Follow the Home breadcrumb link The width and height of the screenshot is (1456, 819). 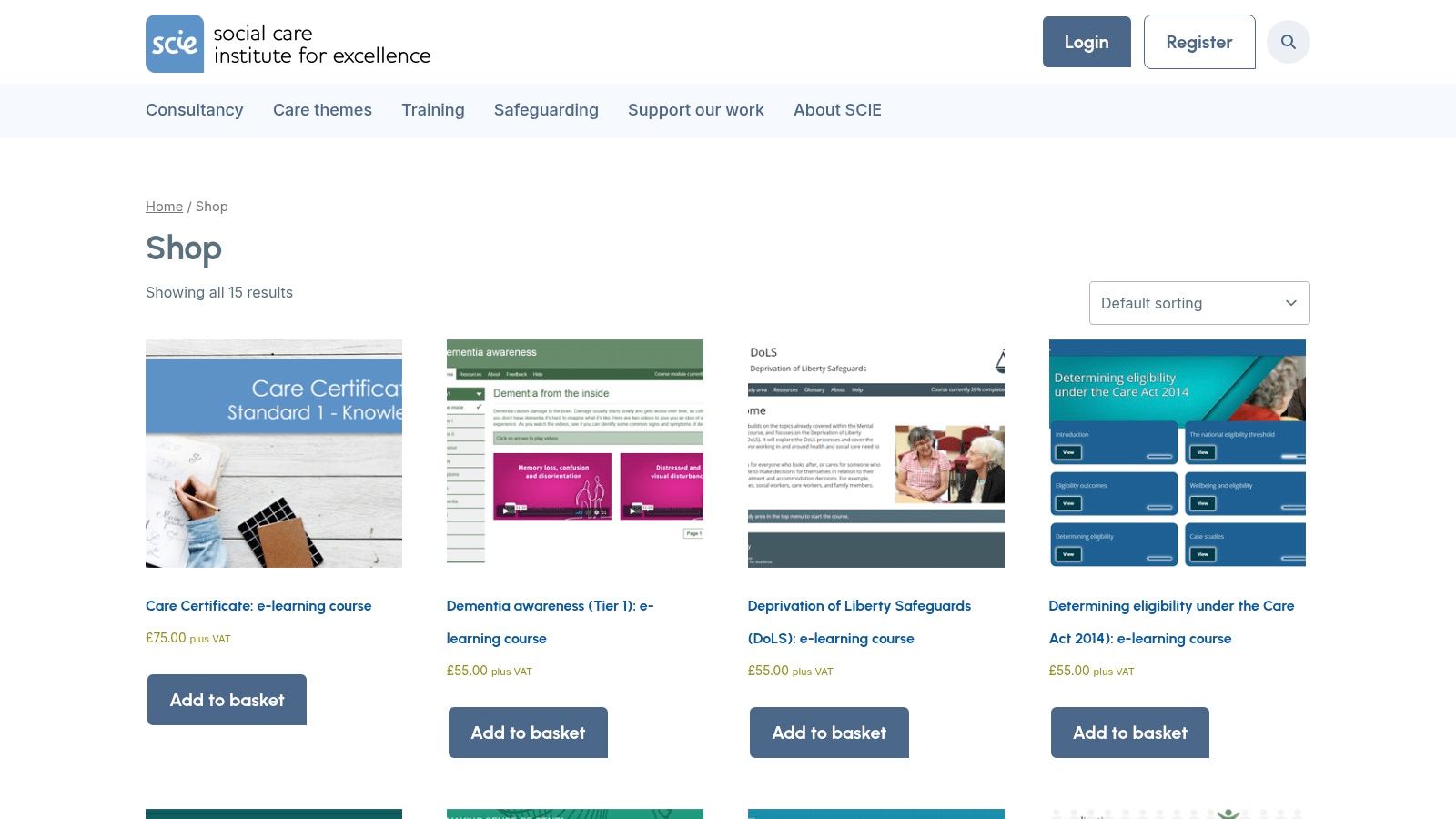click(164, 207)
